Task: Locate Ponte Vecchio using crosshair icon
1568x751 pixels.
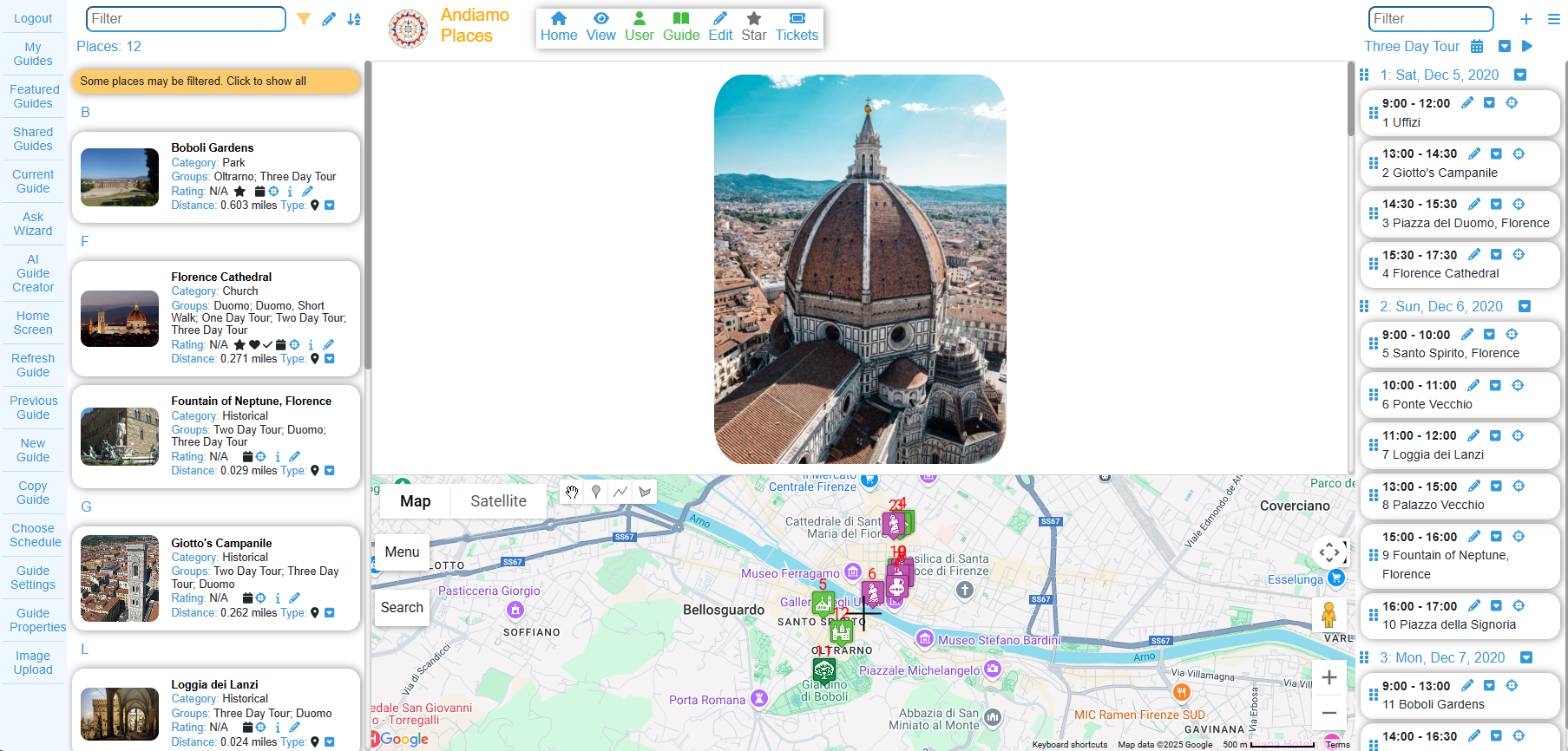Action: [x=1518, y=386]
